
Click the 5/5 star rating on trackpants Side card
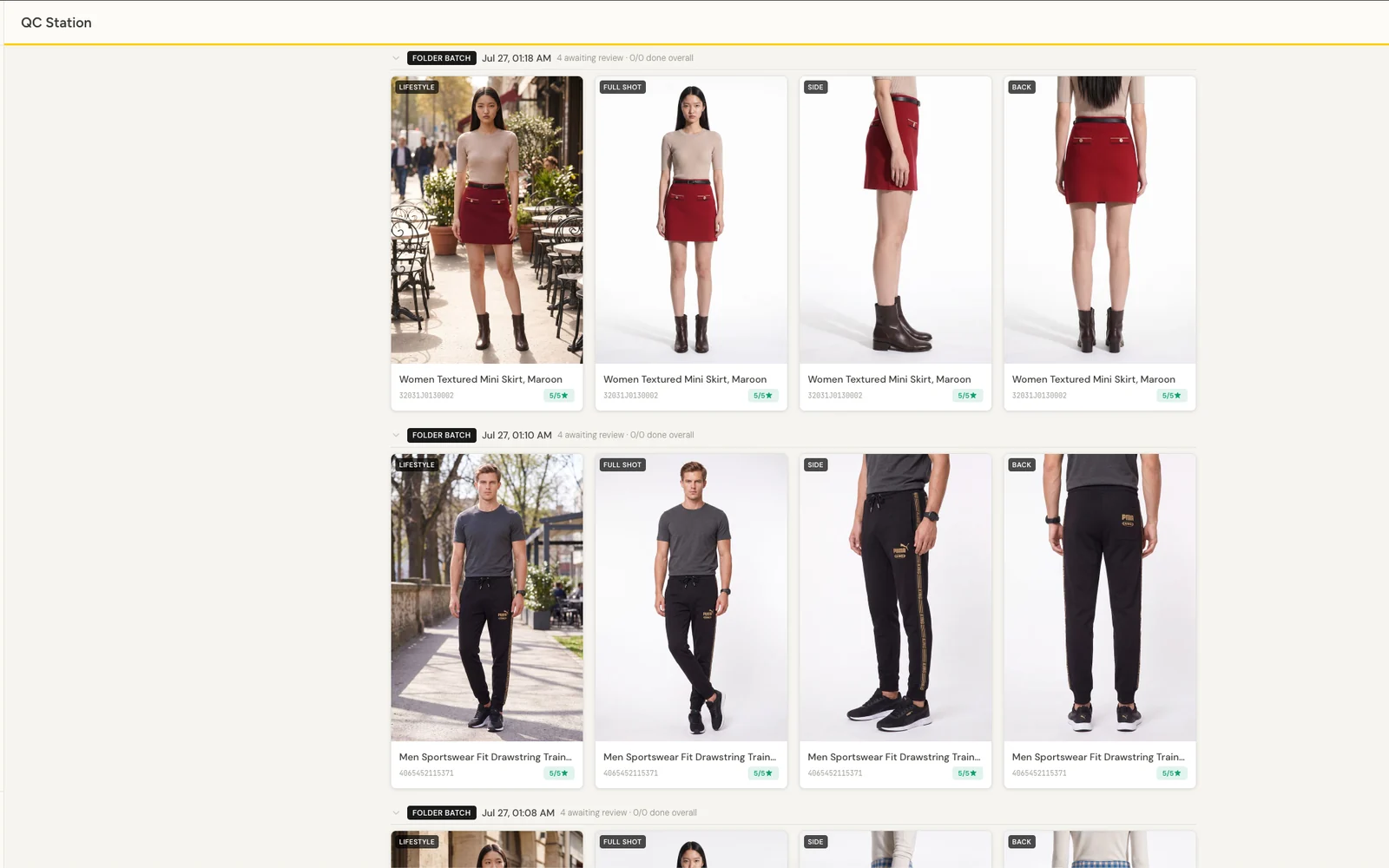pyautogui.click(x=967, y=773)
